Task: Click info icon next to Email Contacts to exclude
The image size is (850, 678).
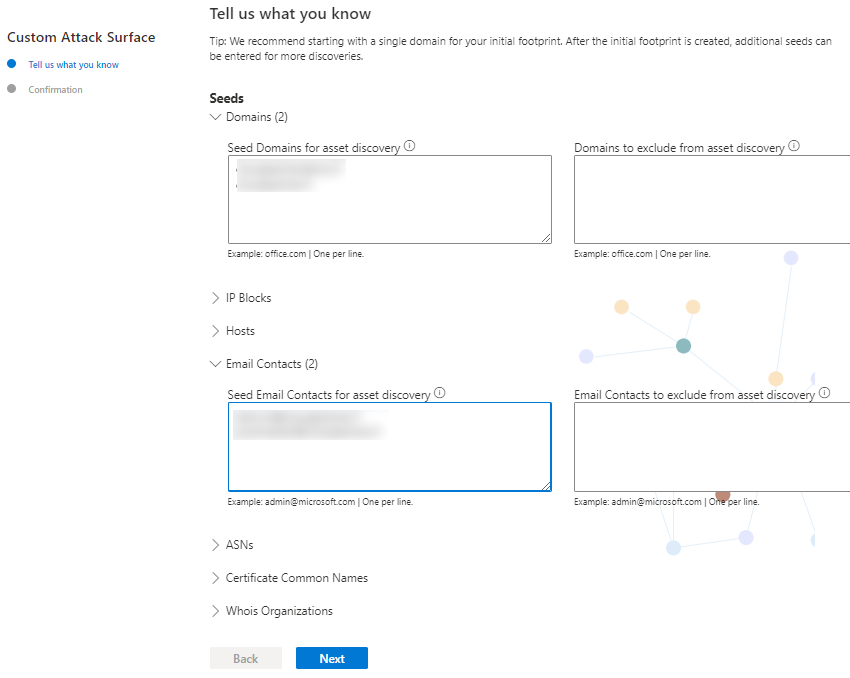Action: (x=824, y=393)
